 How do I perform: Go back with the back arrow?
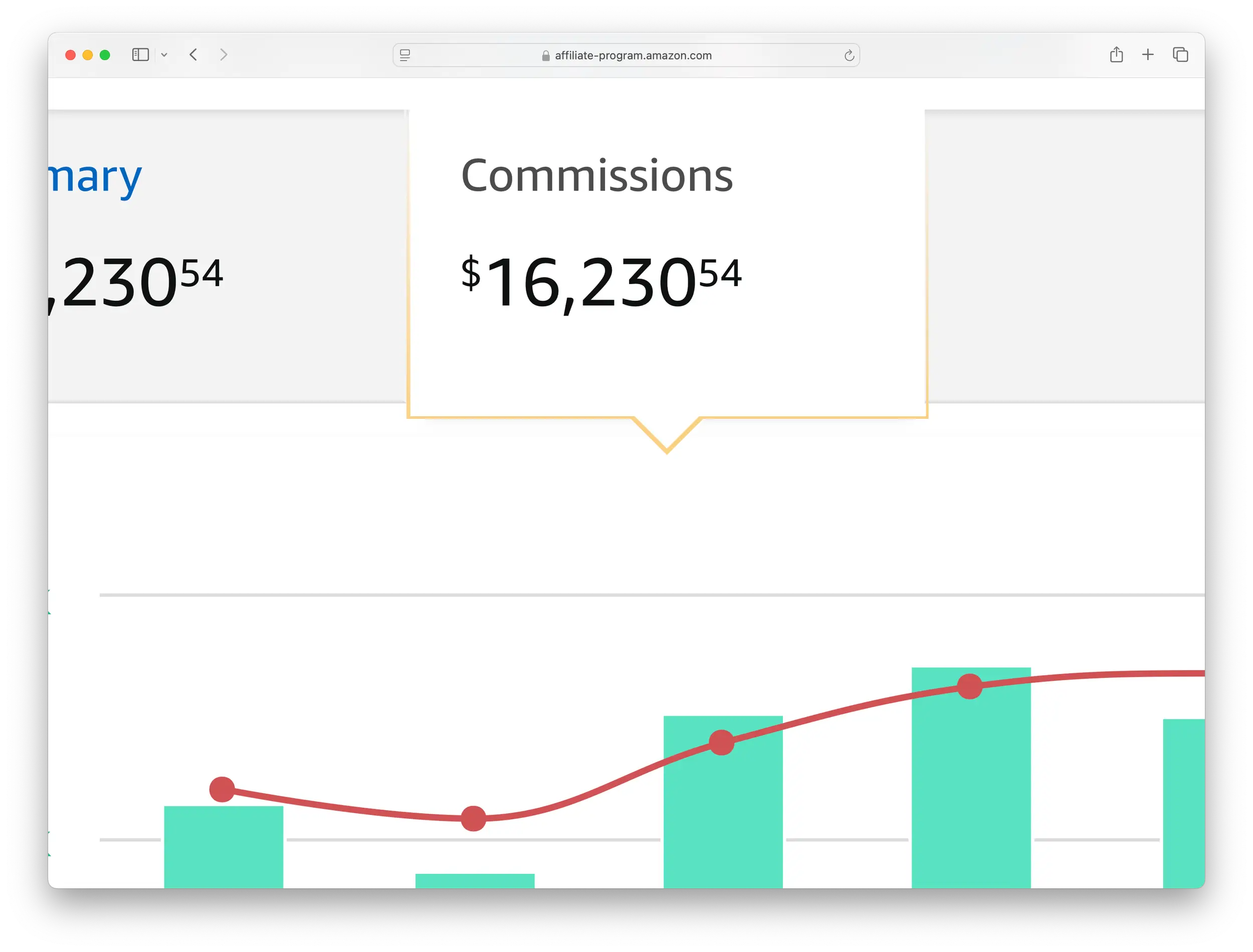coord(193,55)
